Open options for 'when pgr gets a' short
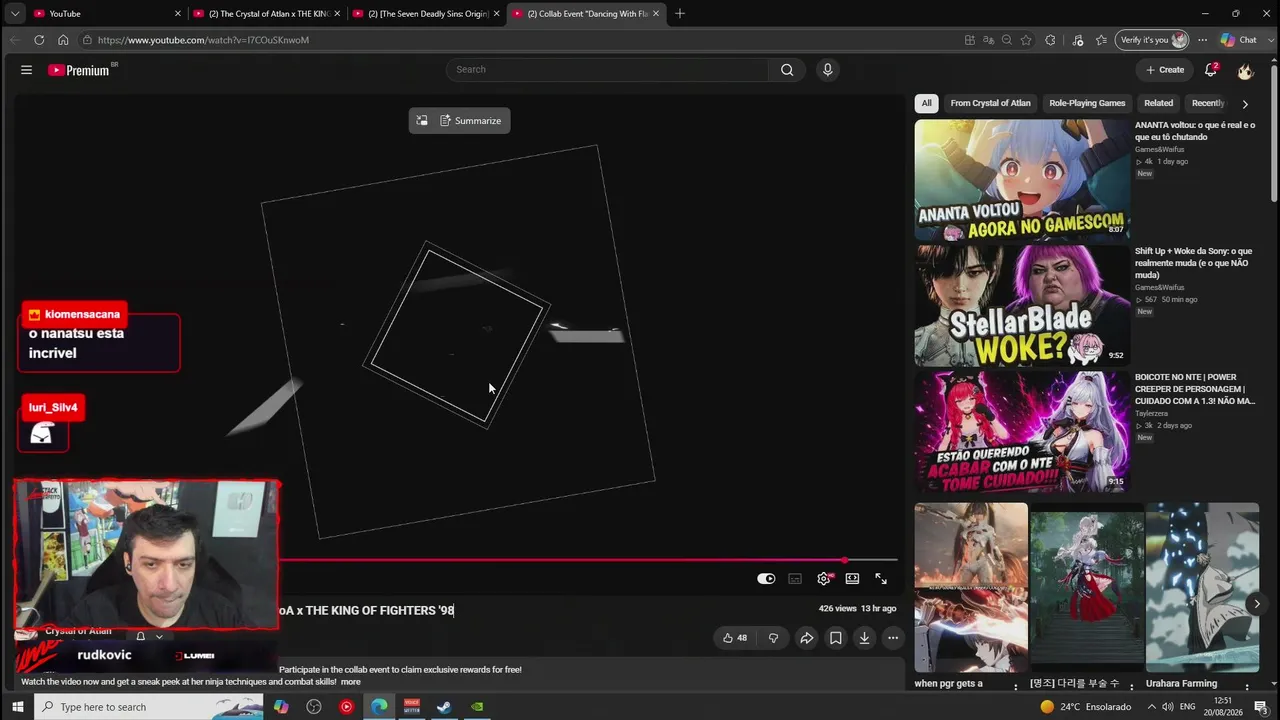This screenshot has width=1280, height=720. click(1016, 686)
